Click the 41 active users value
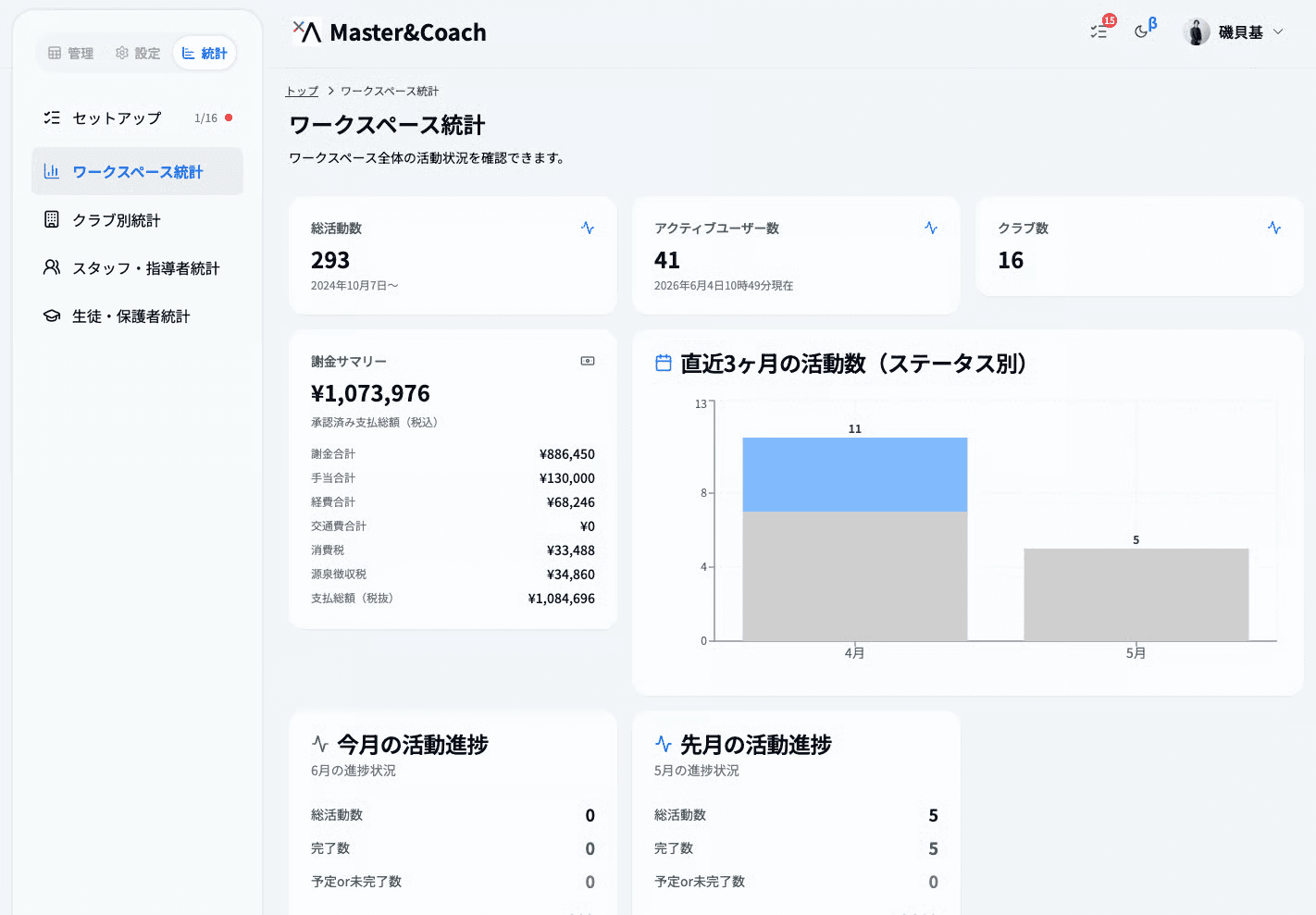The width and height of the screenshot is (1316, 915). pyautogui.click(x=667, y=260)
